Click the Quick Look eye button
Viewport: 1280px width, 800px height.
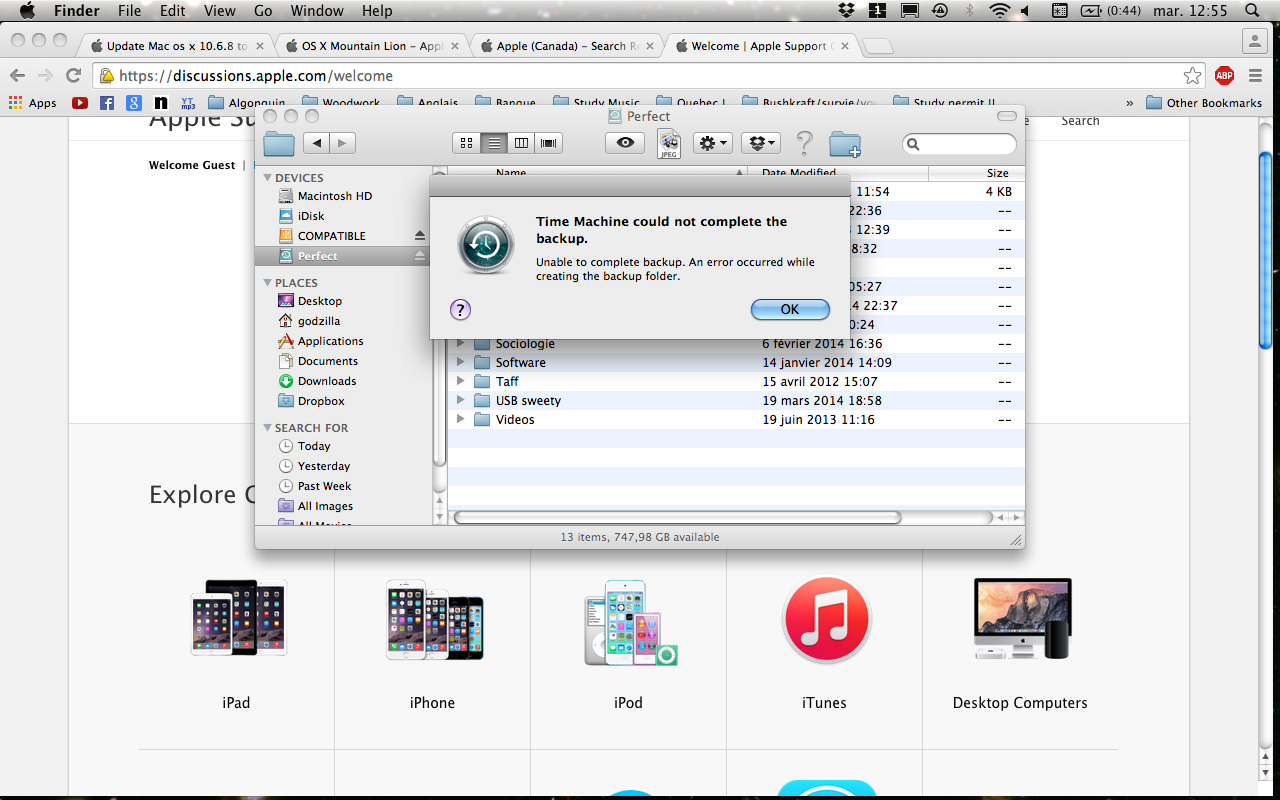point(625,143)
